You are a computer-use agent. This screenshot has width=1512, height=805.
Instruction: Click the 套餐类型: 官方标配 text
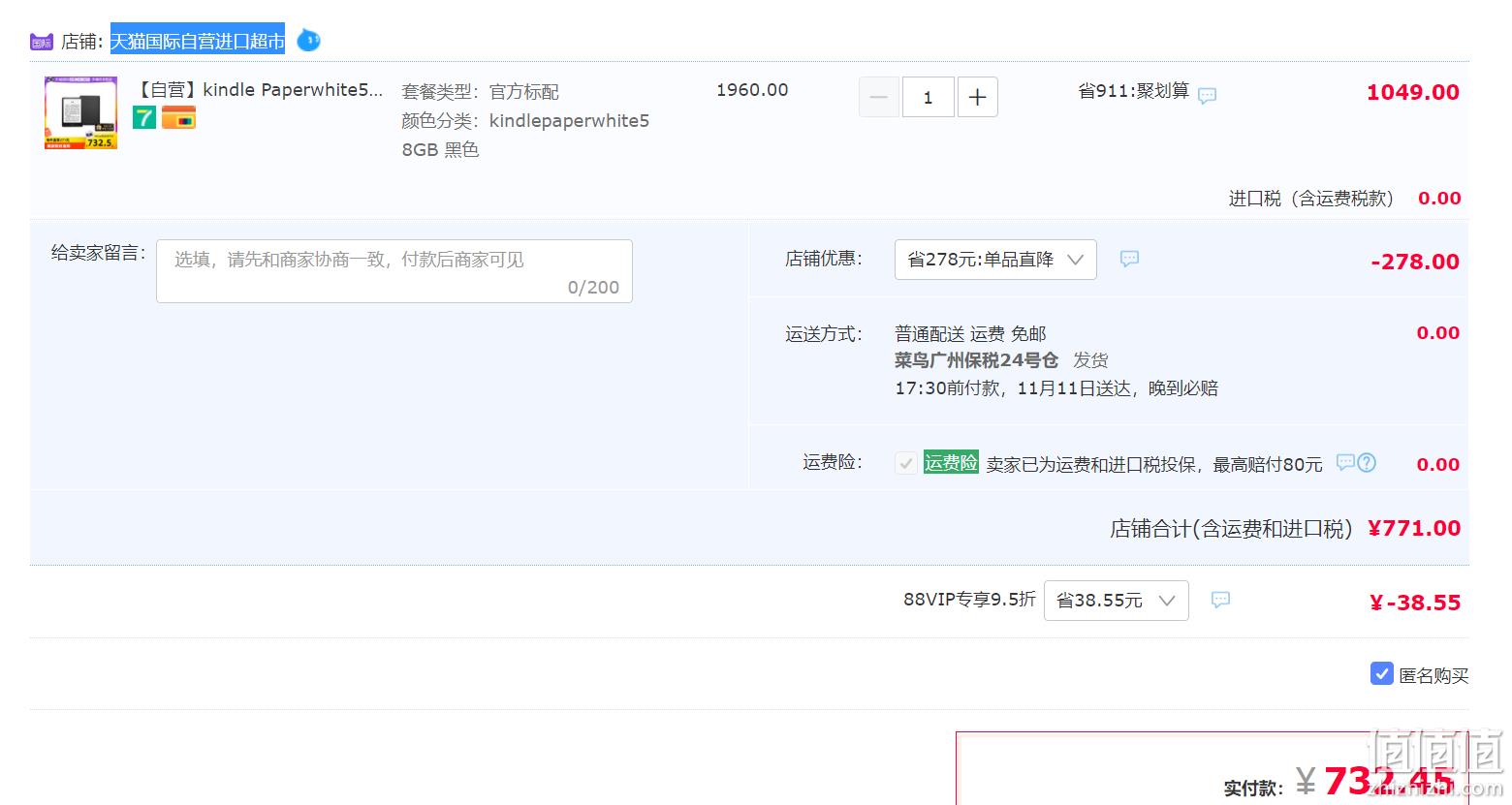(x=480, y=92)
